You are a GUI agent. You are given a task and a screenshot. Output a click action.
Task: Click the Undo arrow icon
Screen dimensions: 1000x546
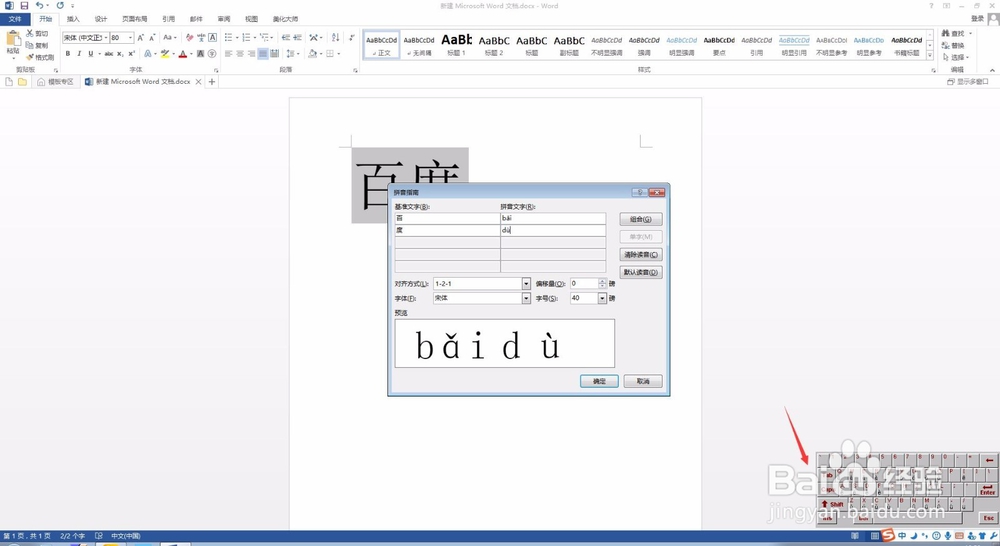[39, 6]
